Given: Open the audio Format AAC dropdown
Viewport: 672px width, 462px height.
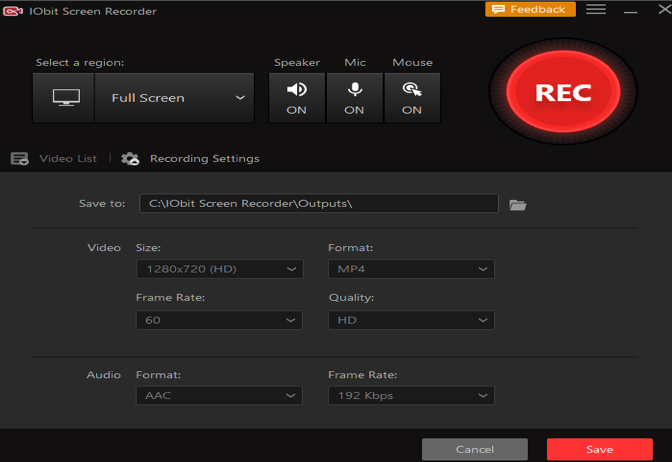Looking at the screenshot, I should pos(219,396).
